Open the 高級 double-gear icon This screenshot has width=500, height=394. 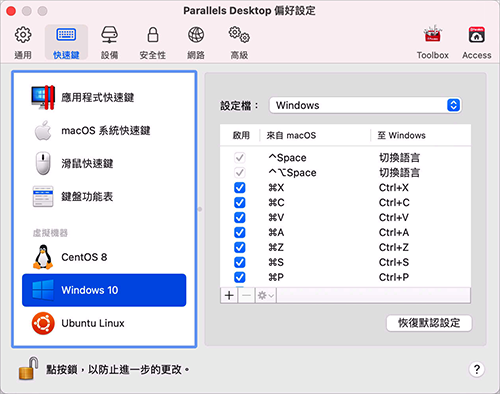tap(239, 35)
